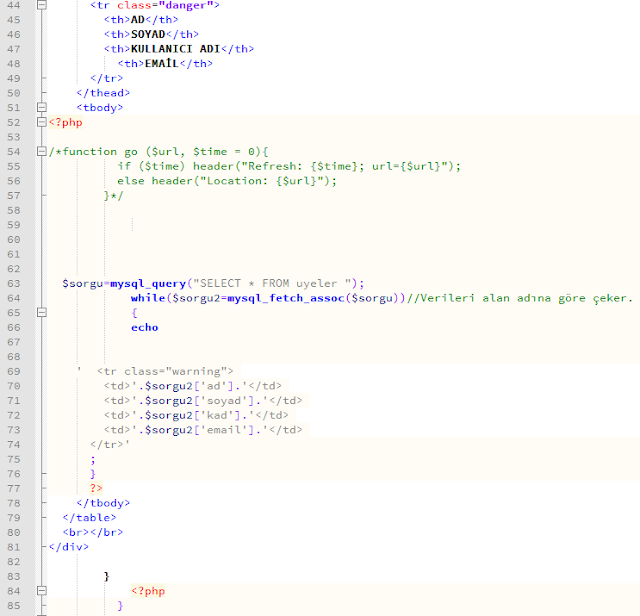
Task: Click line number 52 in the gutter
Action: pyautogui.click(x=13, y=122)
